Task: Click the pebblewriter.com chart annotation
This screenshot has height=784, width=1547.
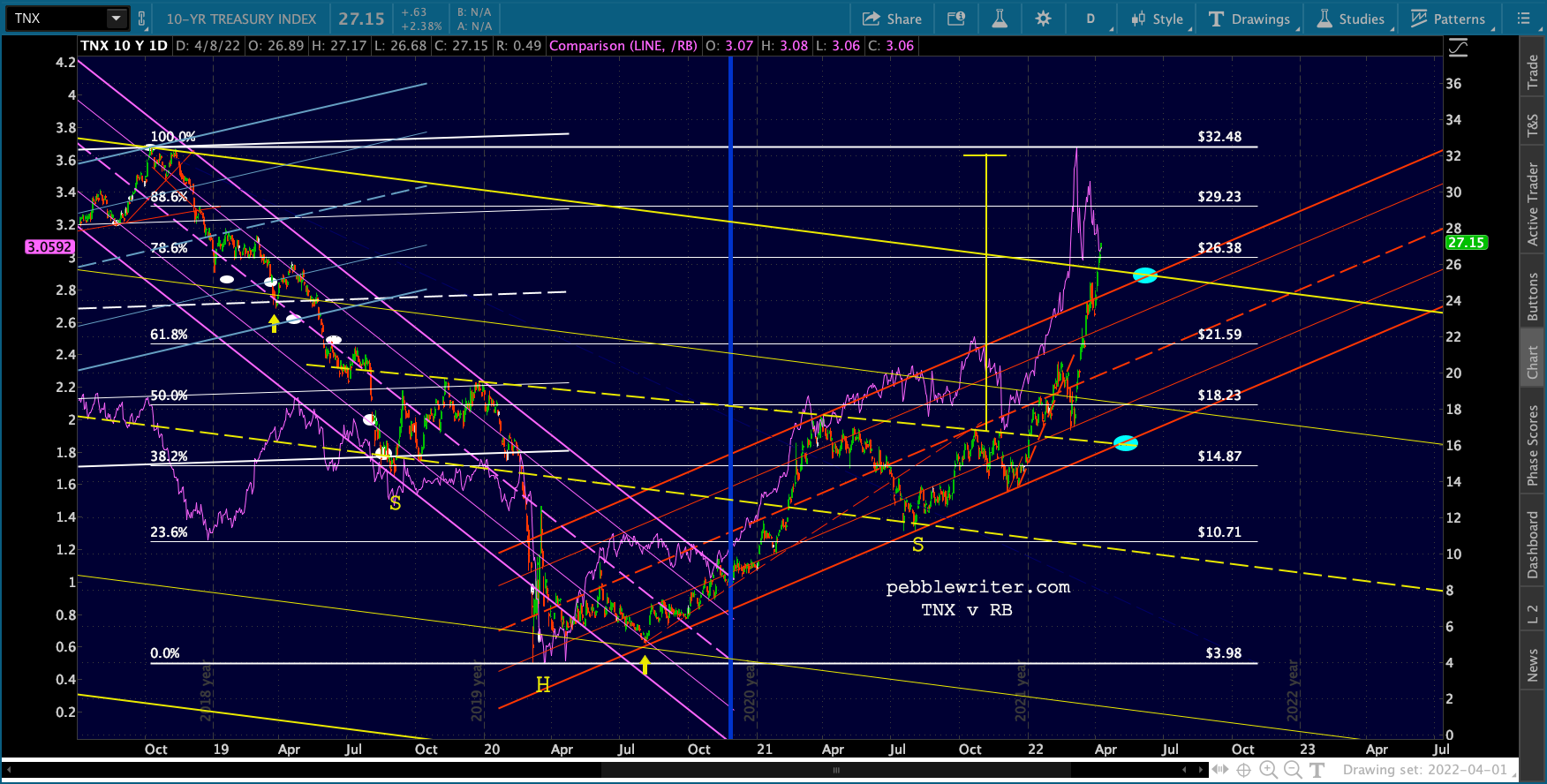Action: click(978, 587)
